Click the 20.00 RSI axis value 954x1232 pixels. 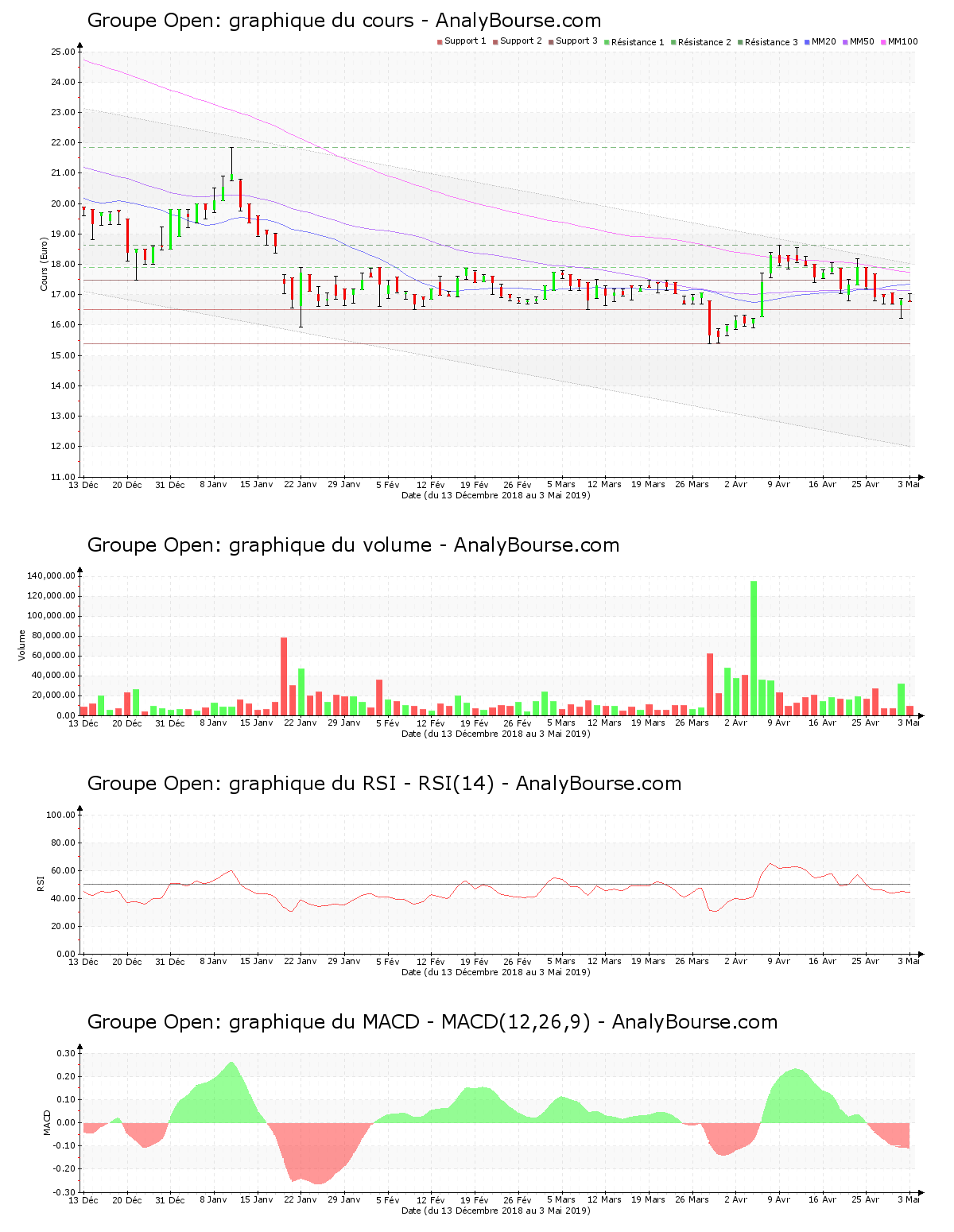pyautogui.click(x=63, y=926)
